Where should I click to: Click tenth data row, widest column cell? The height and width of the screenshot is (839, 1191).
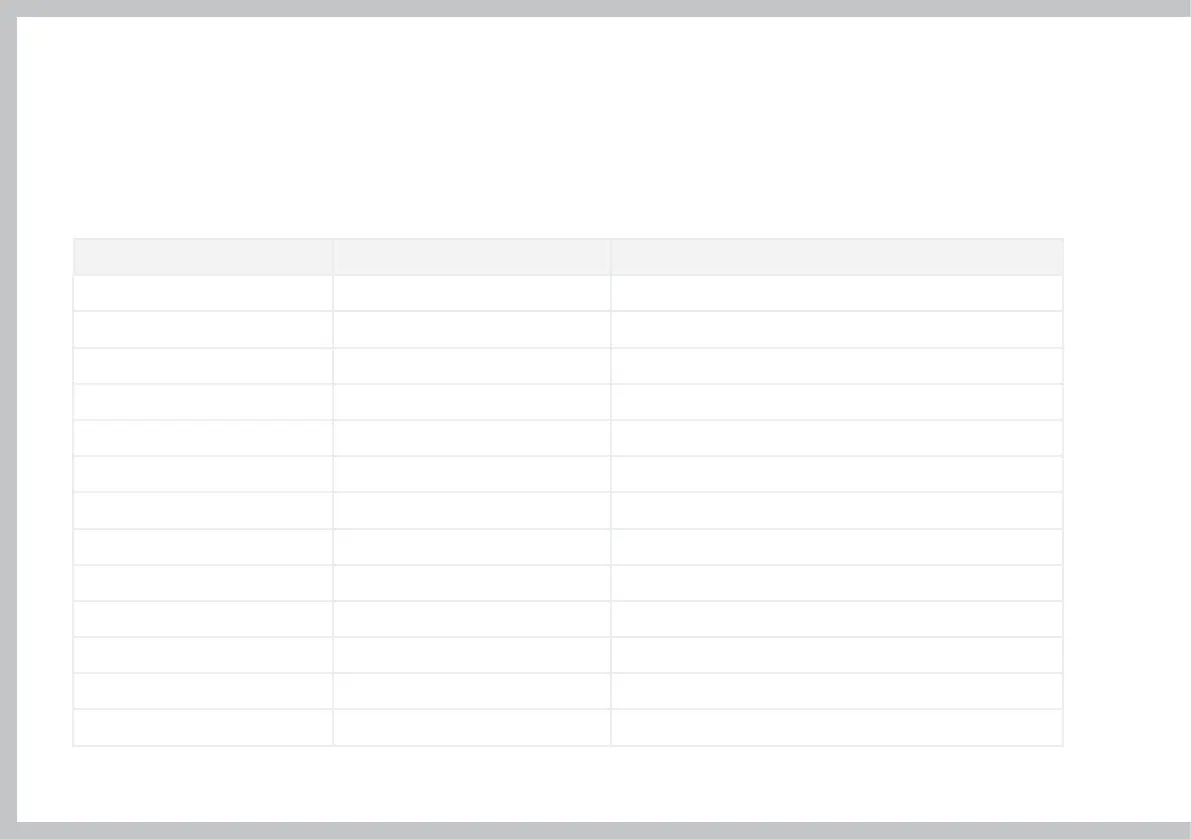(836, 619)
